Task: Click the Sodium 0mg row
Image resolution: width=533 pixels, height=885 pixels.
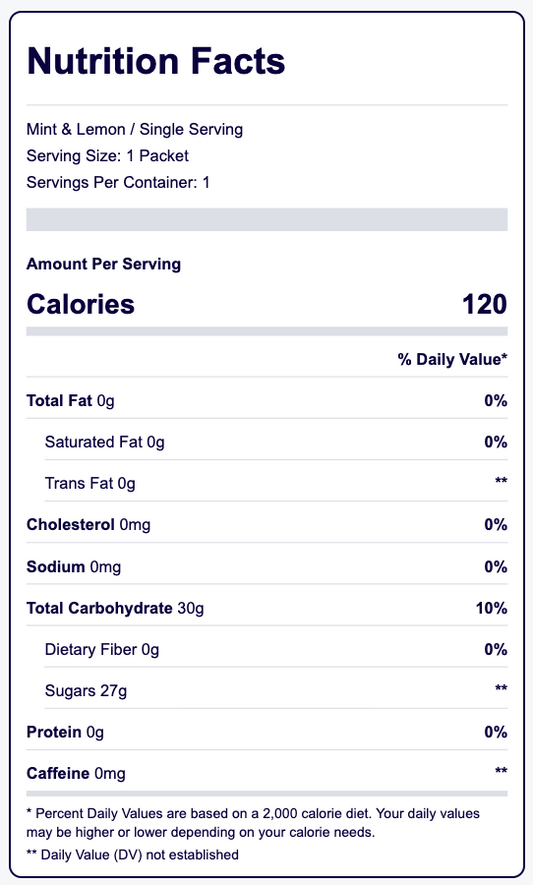Action: [x=267, y=567]
